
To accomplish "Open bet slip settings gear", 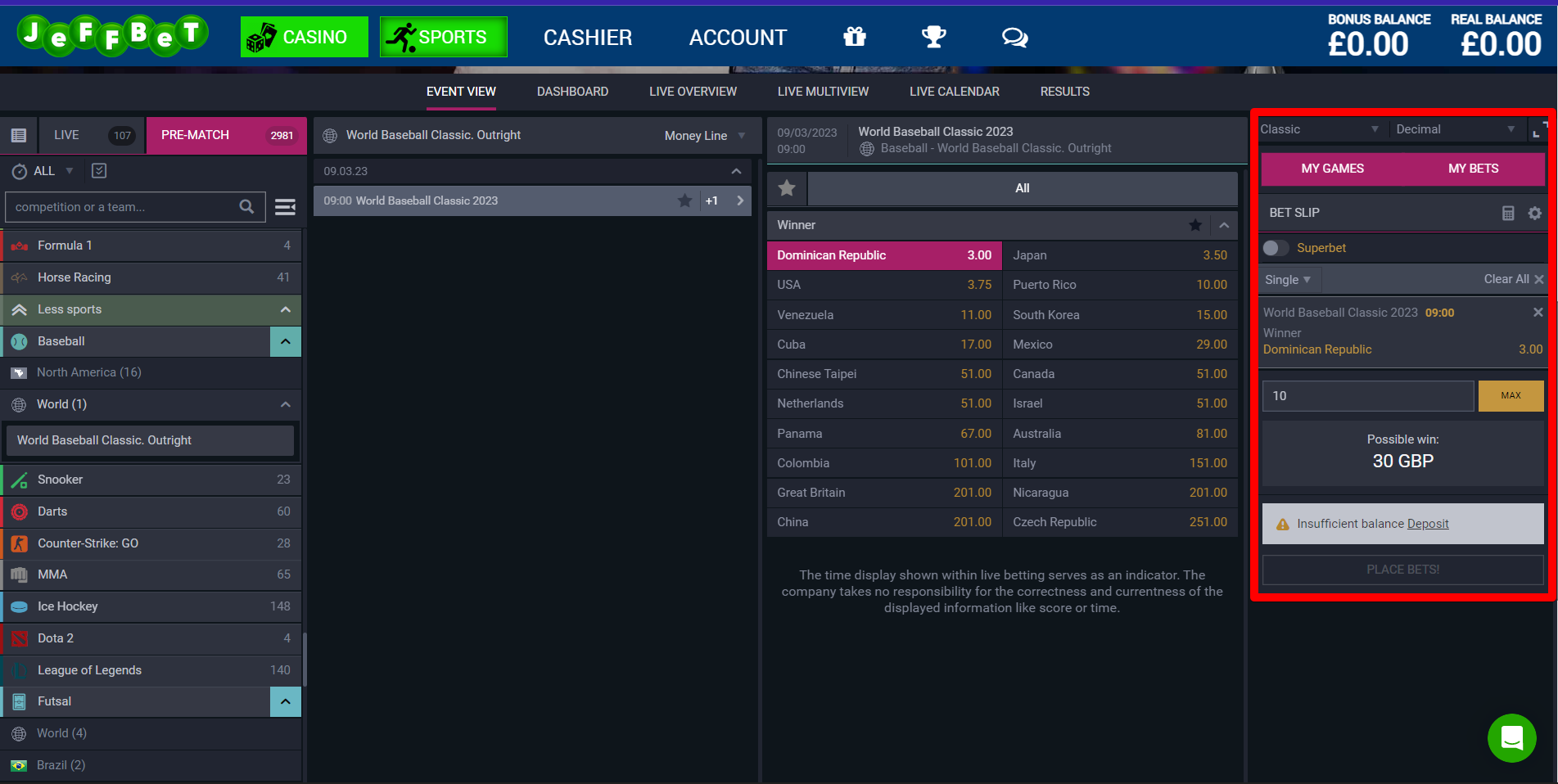I will 1535,213.
